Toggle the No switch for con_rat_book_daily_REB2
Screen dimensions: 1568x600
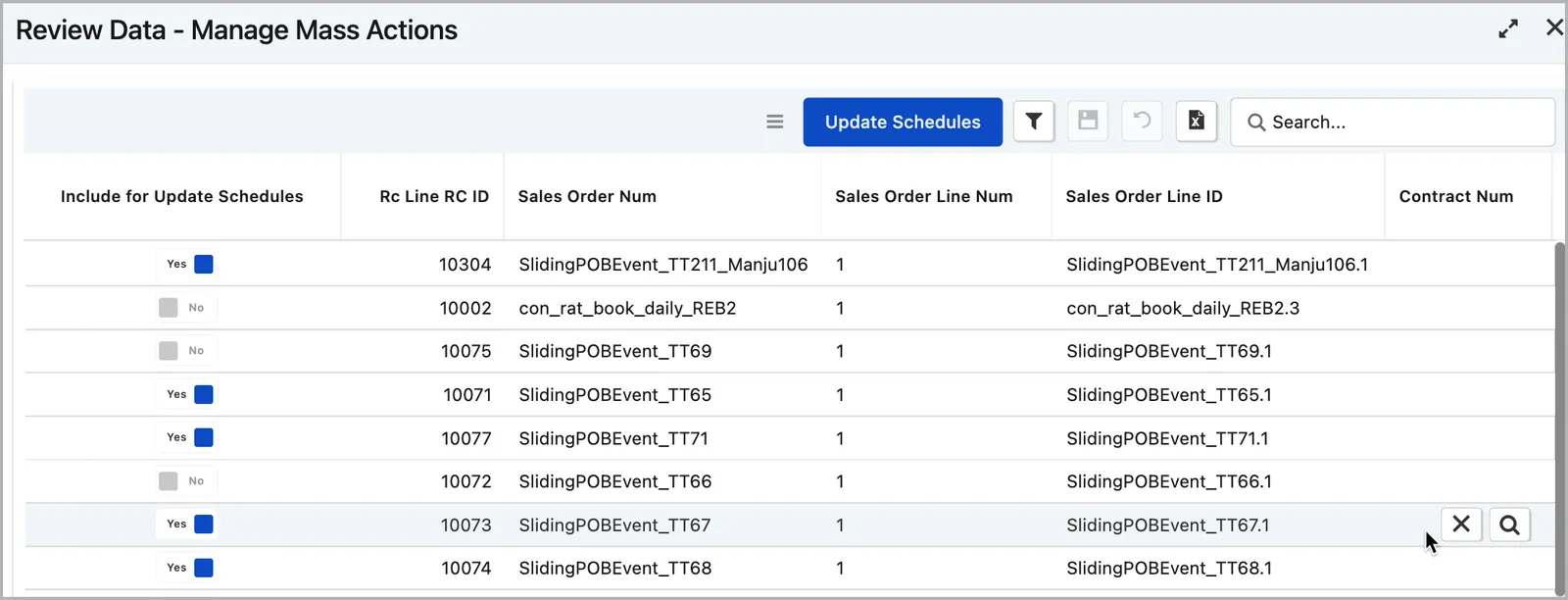185,308
